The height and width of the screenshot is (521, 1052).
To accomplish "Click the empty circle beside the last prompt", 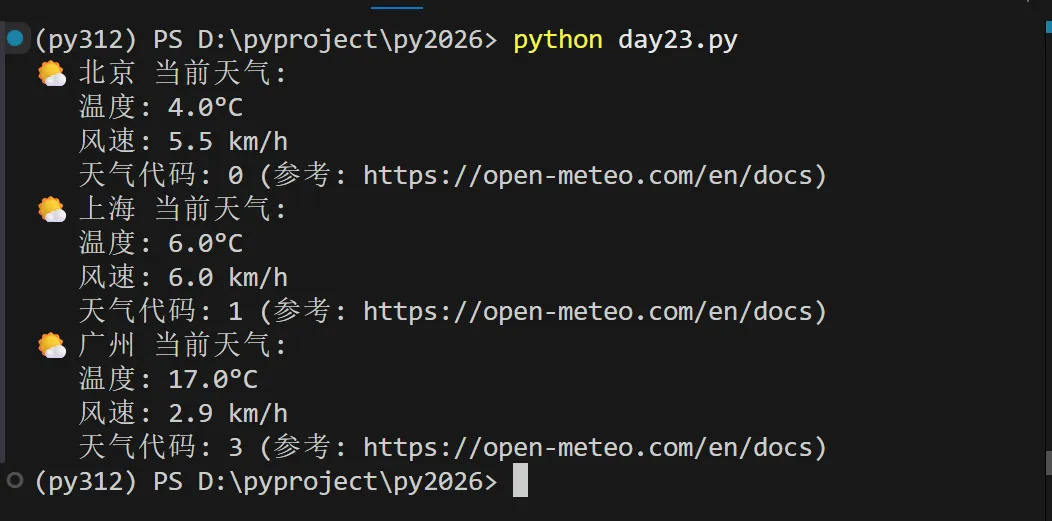I will tap(14, 481).
